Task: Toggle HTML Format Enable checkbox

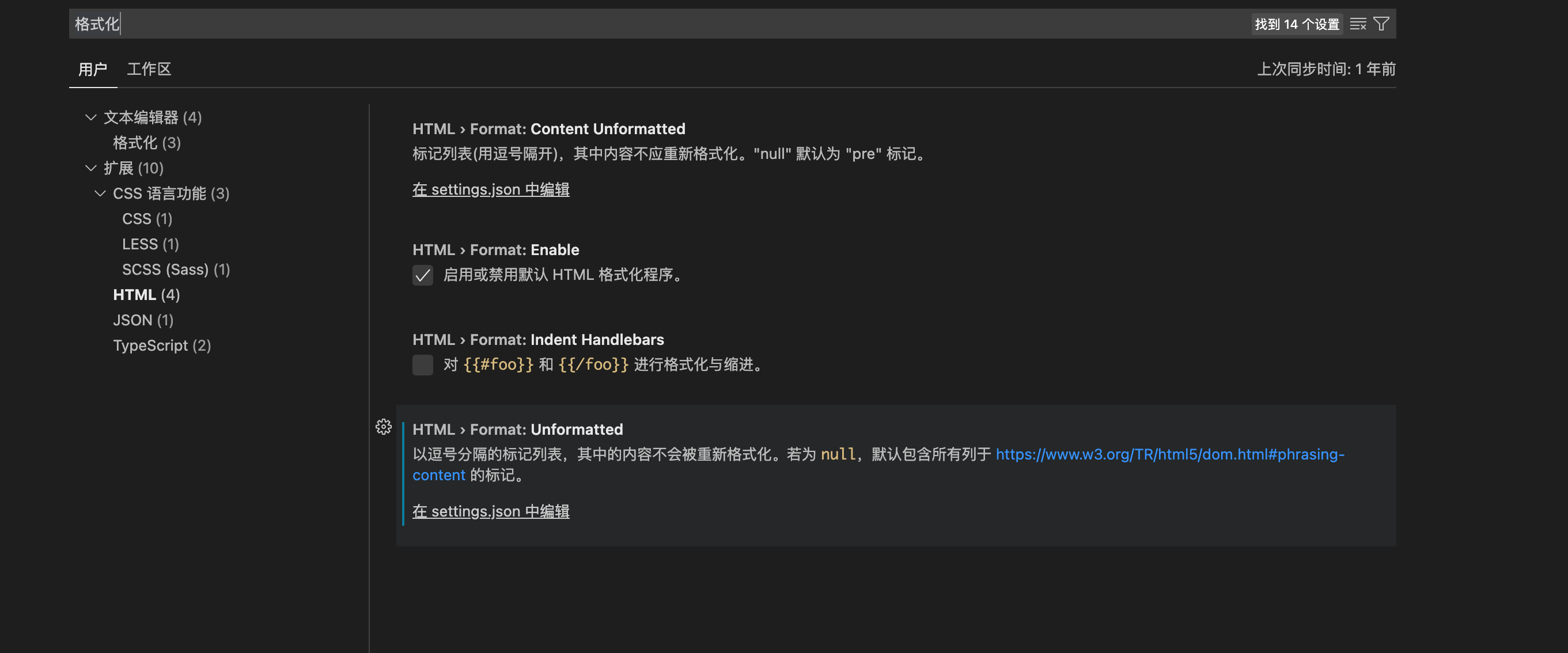Action: tap(422, 275)
